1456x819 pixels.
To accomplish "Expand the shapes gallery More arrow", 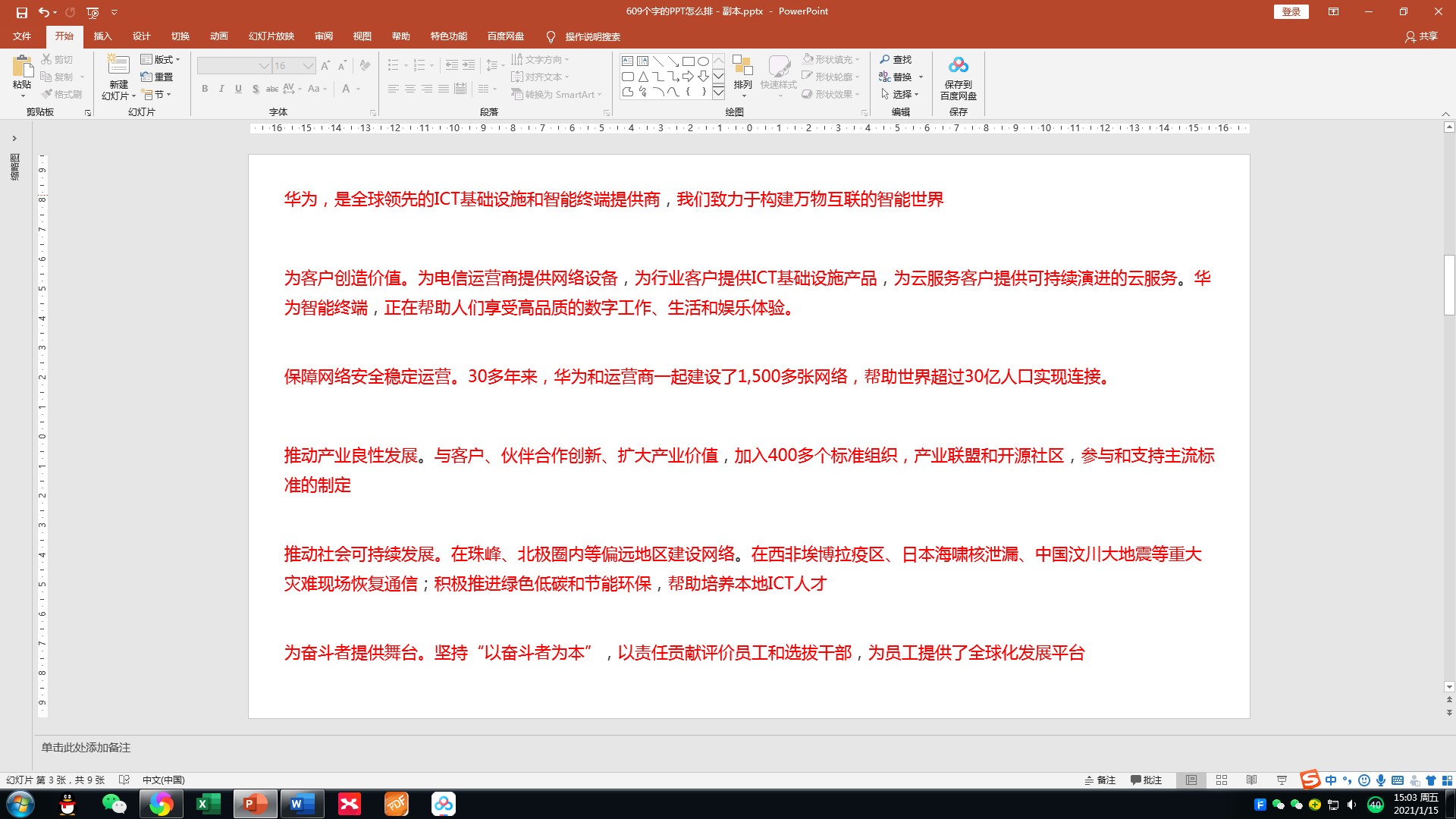I will (718, 93).
